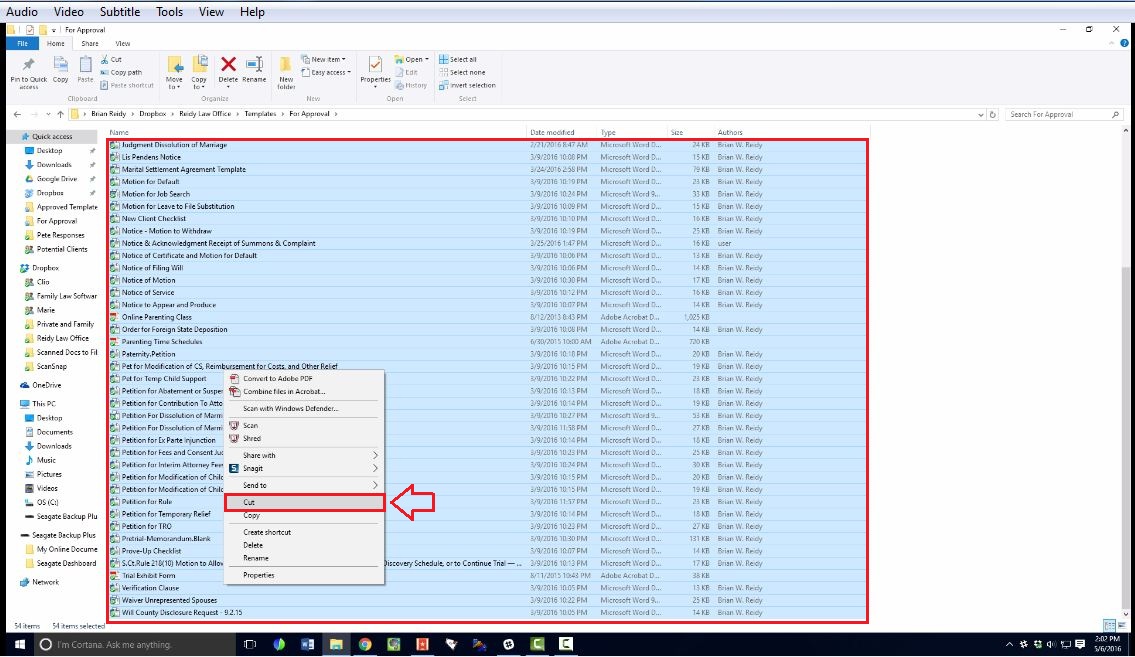Click the Rename icon in Organize group
Viewport: 1135px width, 657px height.
click(254, 64)
